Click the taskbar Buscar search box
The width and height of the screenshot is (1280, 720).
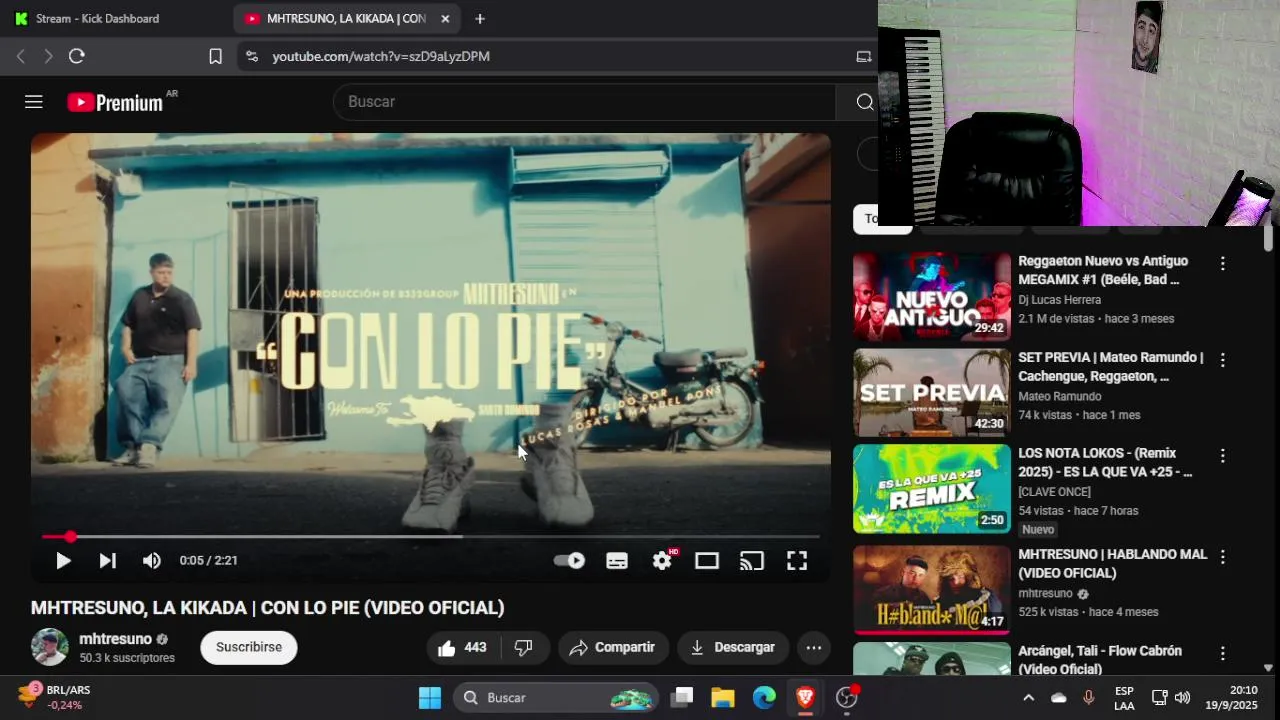coord(556,698)
